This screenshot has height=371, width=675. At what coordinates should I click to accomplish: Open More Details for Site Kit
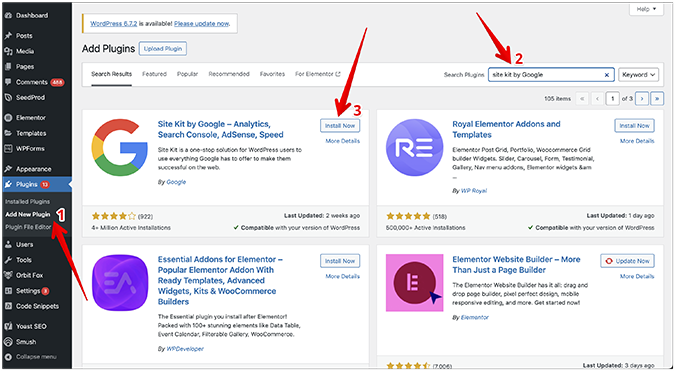343,141
